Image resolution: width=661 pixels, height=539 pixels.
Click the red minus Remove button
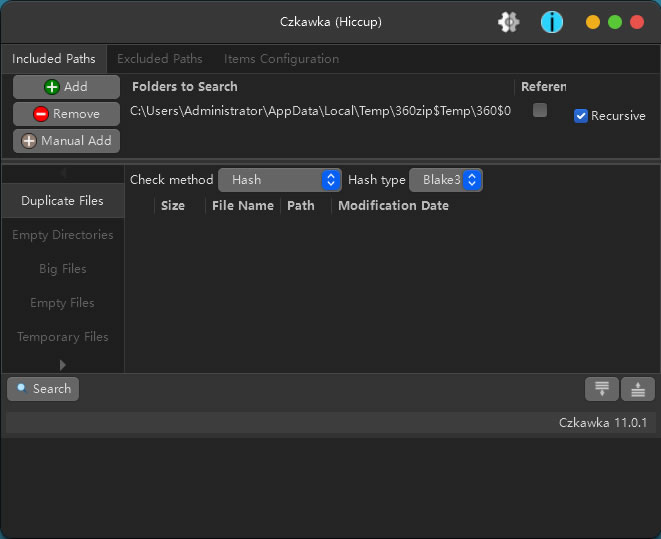click(x=66, y=114)
